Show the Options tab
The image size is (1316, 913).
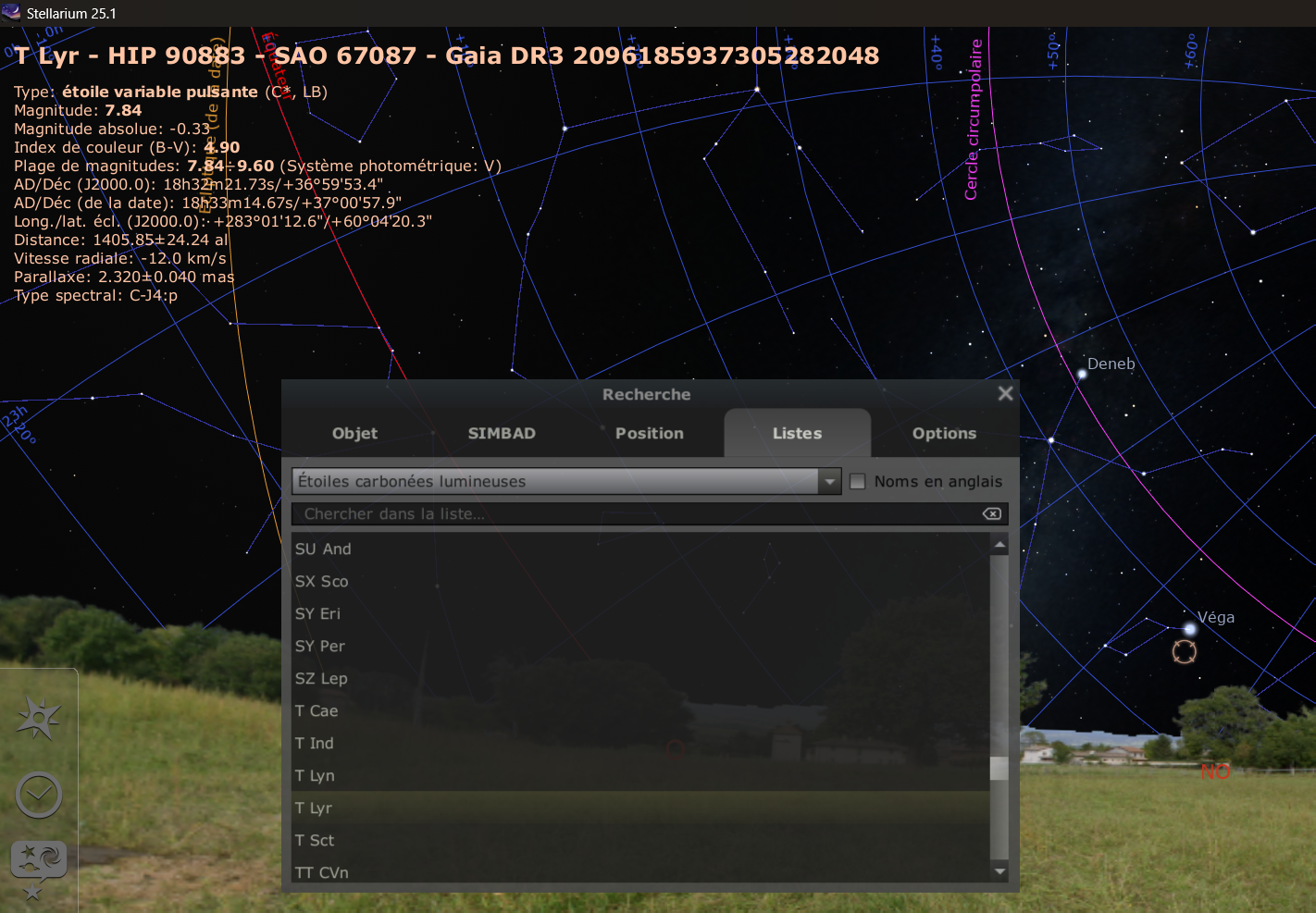pyautogui.click(x=944, y=433)
